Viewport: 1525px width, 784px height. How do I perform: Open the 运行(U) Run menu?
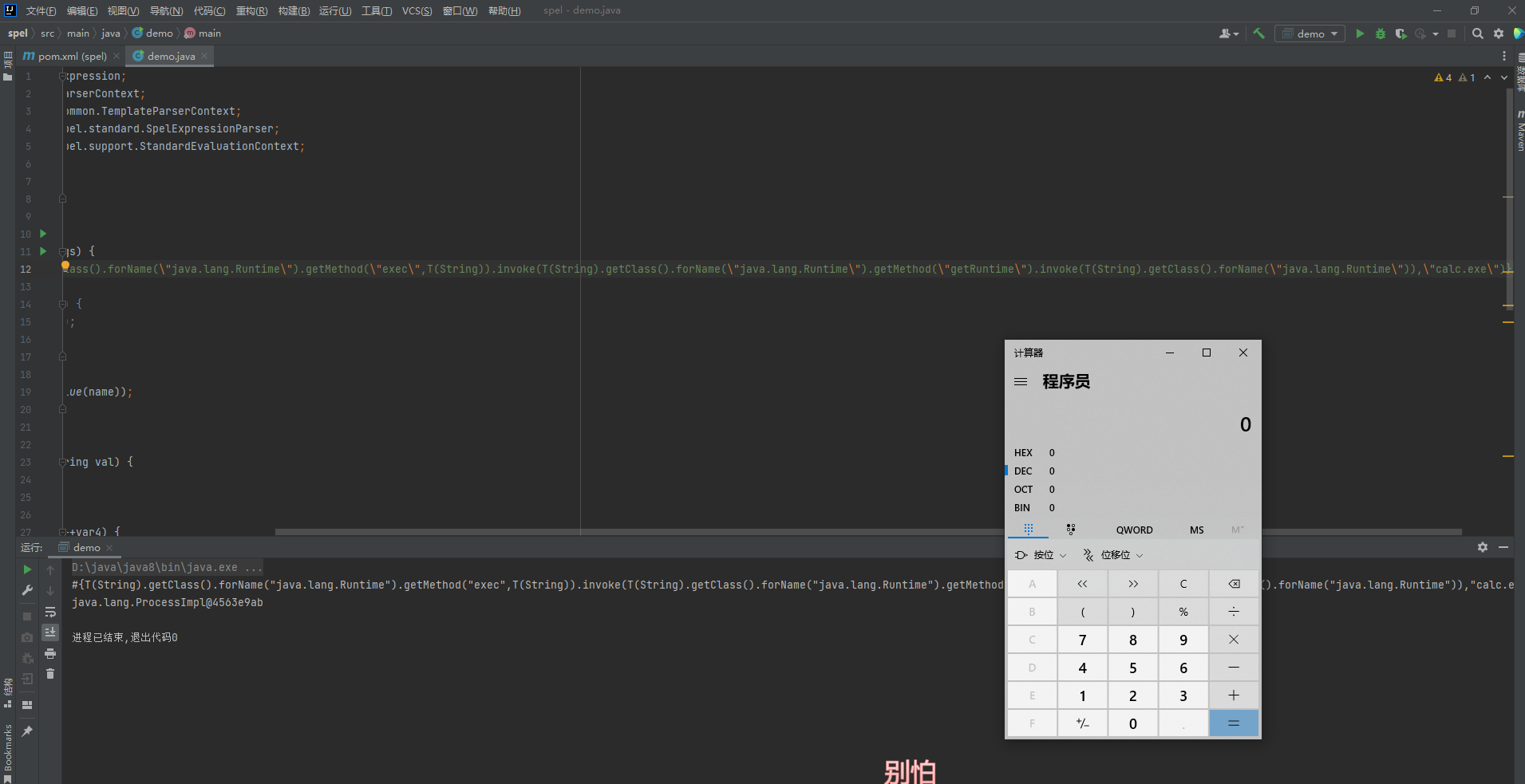pyautogui.click(x=335, y=10)
